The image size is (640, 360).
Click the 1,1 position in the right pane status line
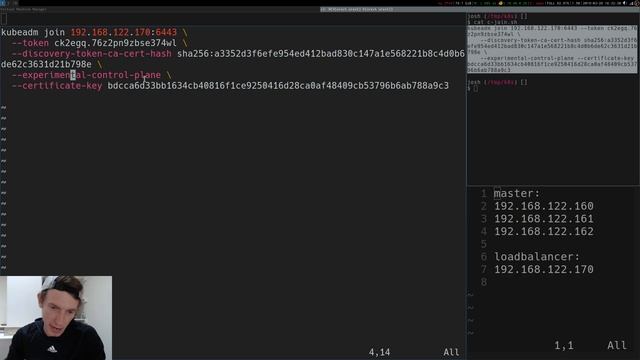564,345
